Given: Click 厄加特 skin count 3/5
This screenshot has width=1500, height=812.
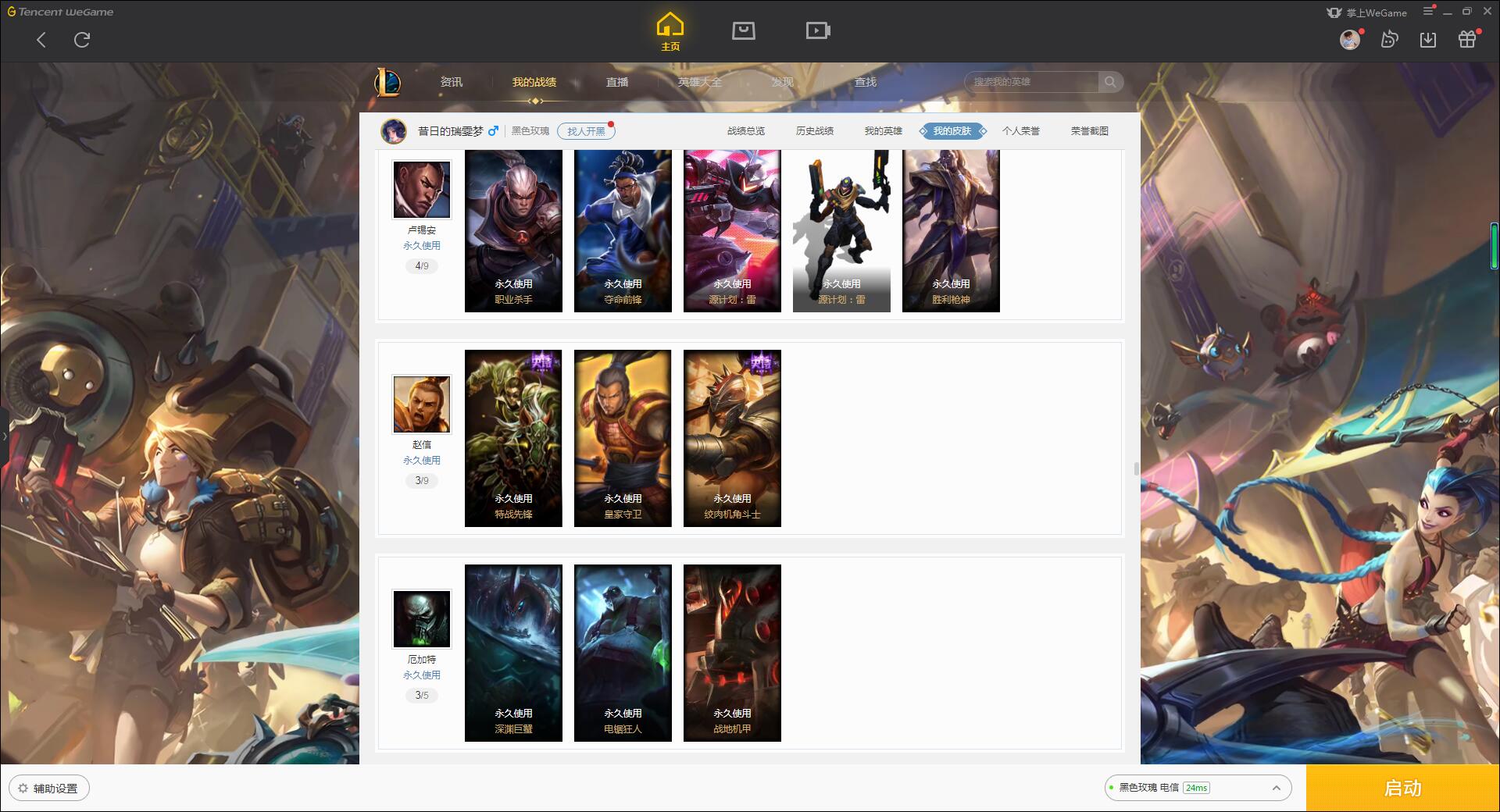Looking at the screenshot, I should (422, 696).
